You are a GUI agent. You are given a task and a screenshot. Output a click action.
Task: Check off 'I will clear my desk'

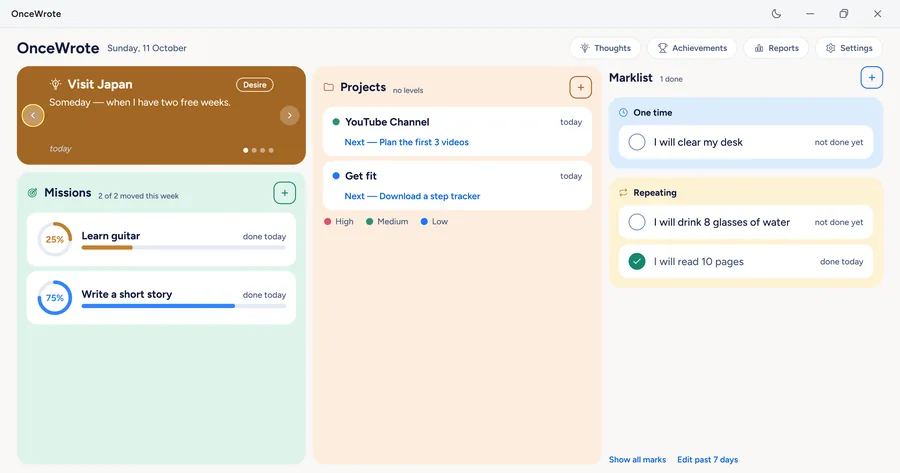637,142
